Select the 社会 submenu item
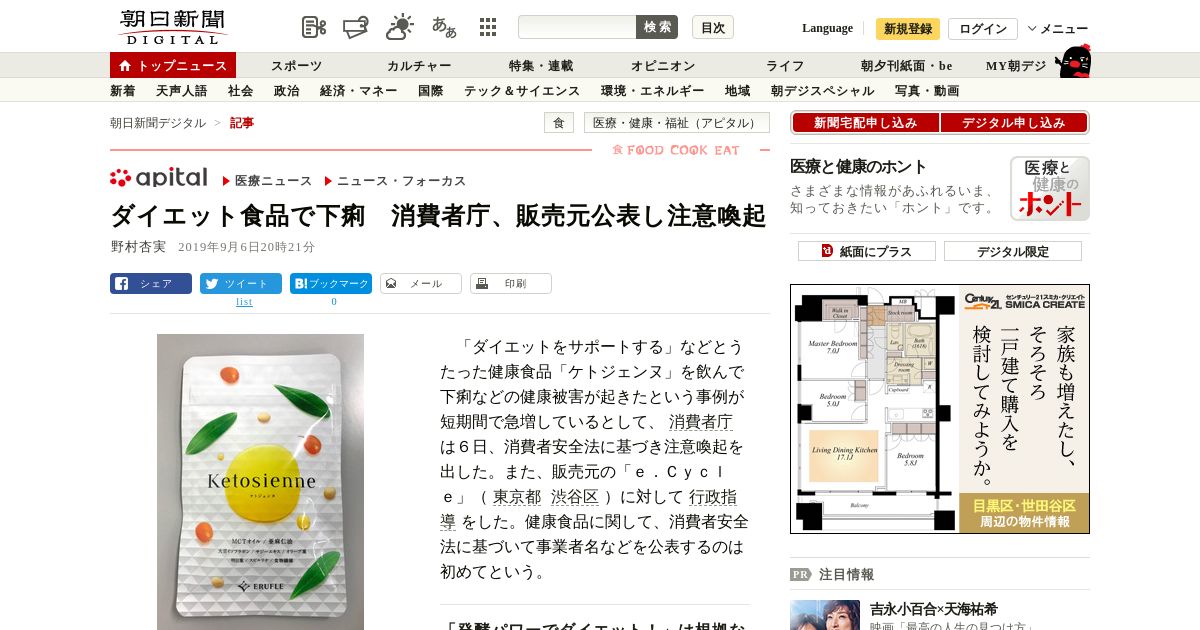 (241, 91)
